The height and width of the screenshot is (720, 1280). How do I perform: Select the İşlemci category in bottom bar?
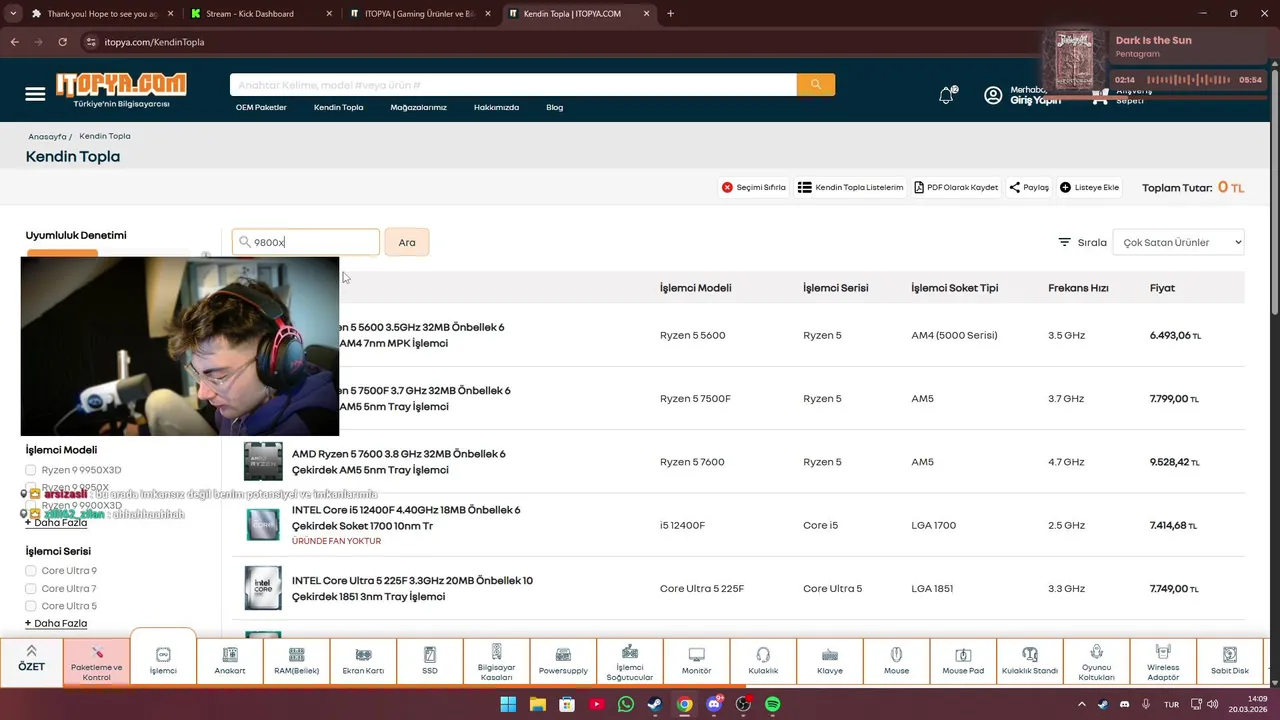[x=163, y=659]
